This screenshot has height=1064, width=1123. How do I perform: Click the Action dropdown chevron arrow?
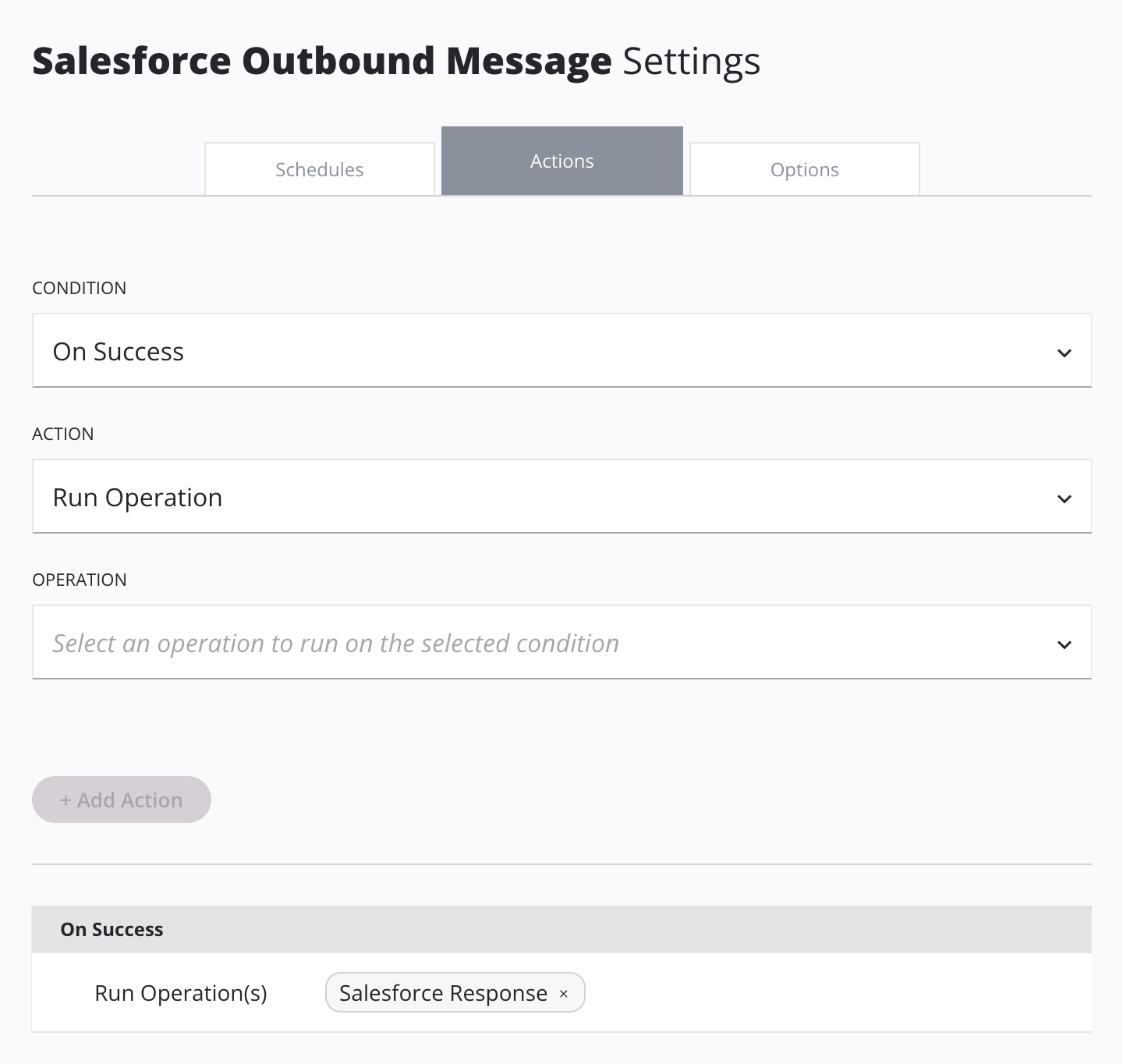[1064, 498]
